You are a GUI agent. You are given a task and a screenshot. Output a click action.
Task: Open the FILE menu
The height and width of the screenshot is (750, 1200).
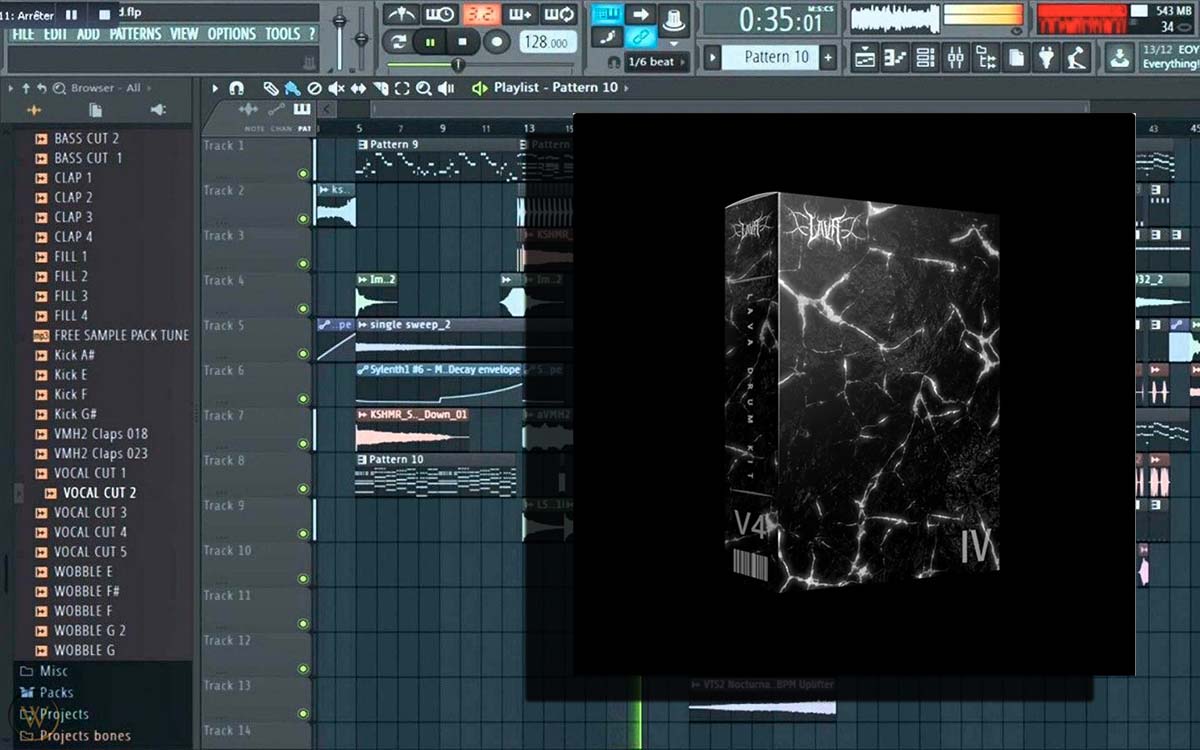23,34
